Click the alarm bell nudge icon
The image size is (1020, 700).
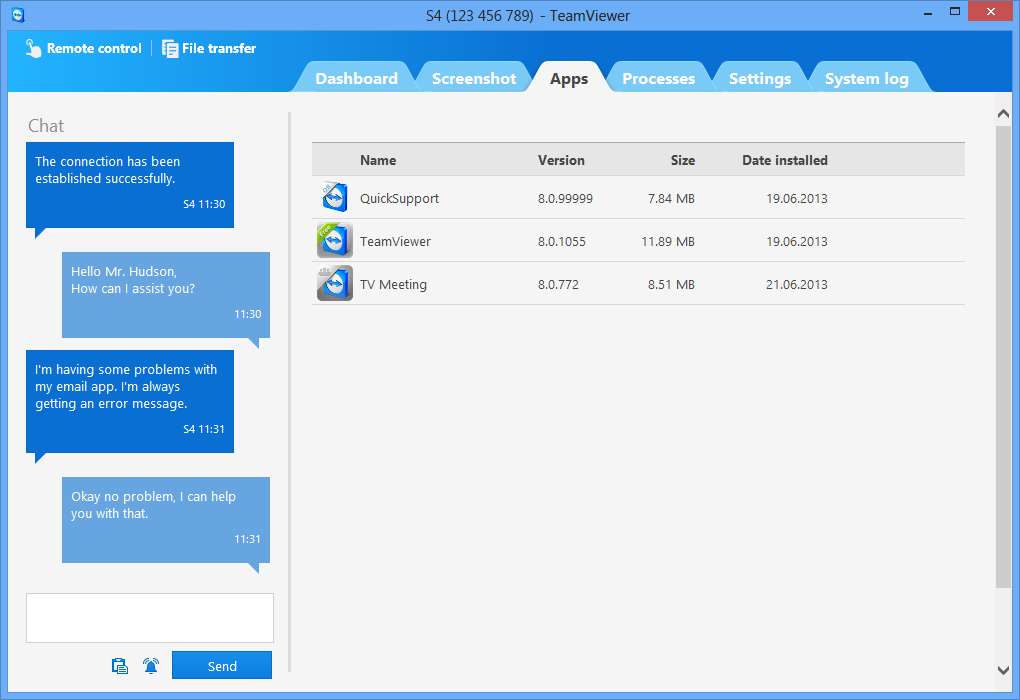[x=151, y=666]
